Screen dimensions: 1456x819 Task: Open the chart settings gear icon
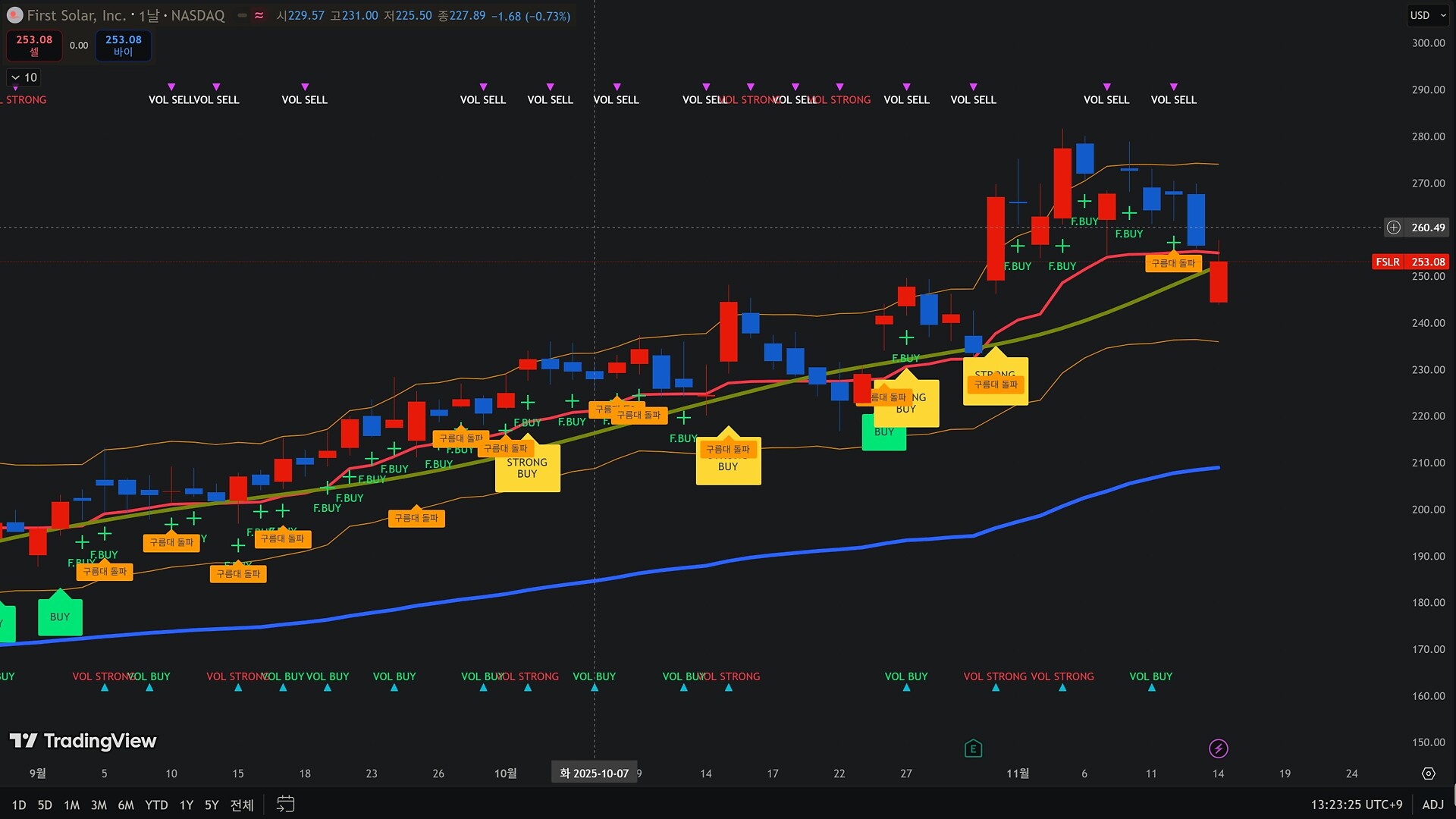coord(1429,773)
